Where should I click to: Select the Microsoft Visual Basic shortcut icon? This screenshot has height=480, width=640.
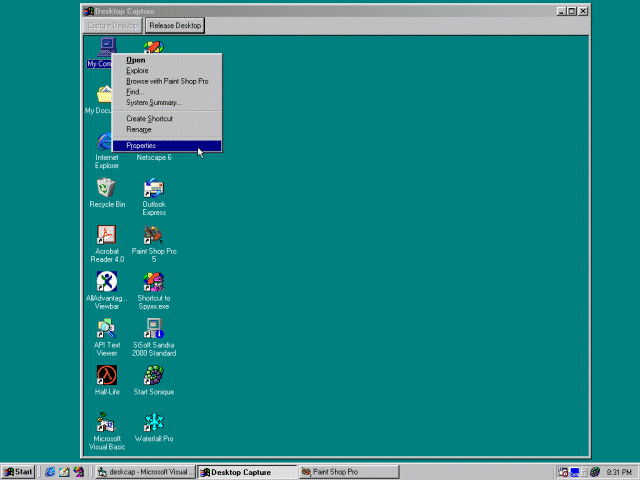click(x=107, y=423)
